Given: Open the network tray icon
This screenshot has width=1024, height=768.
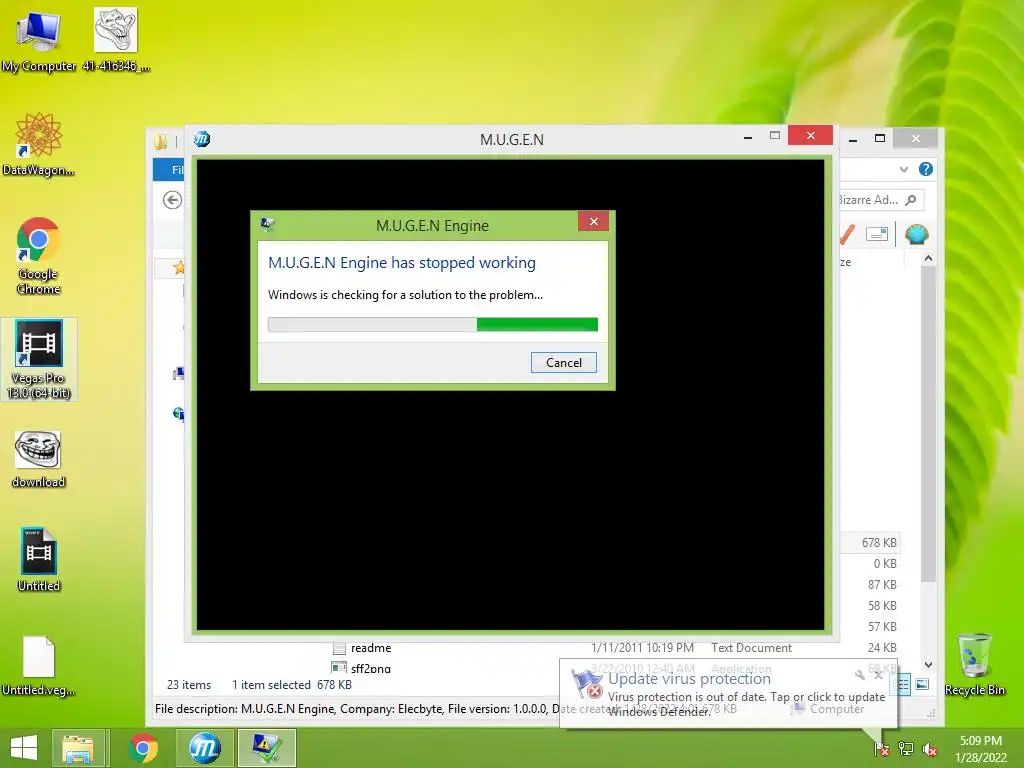Looking at the screenshot, I should pos(906,748).
